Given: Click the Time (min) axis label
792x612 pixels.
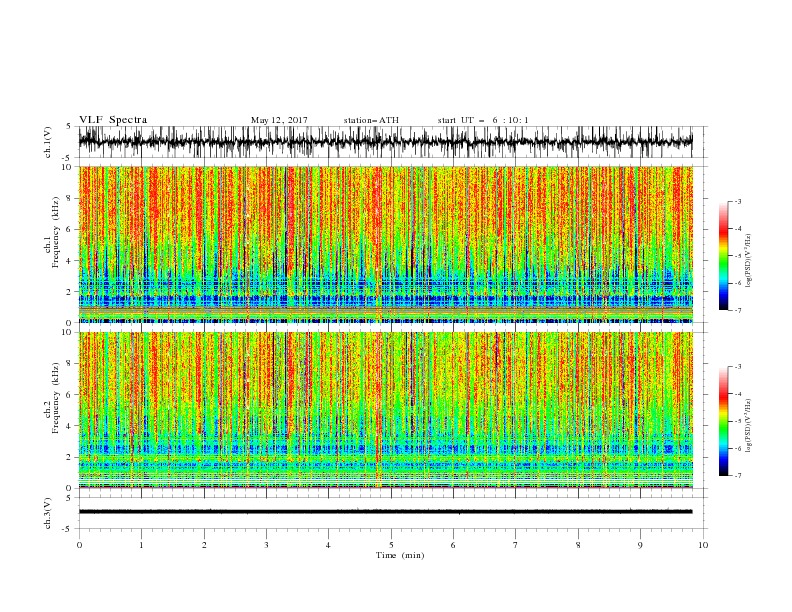Looking at the screenshot, I should coord(400,555).
